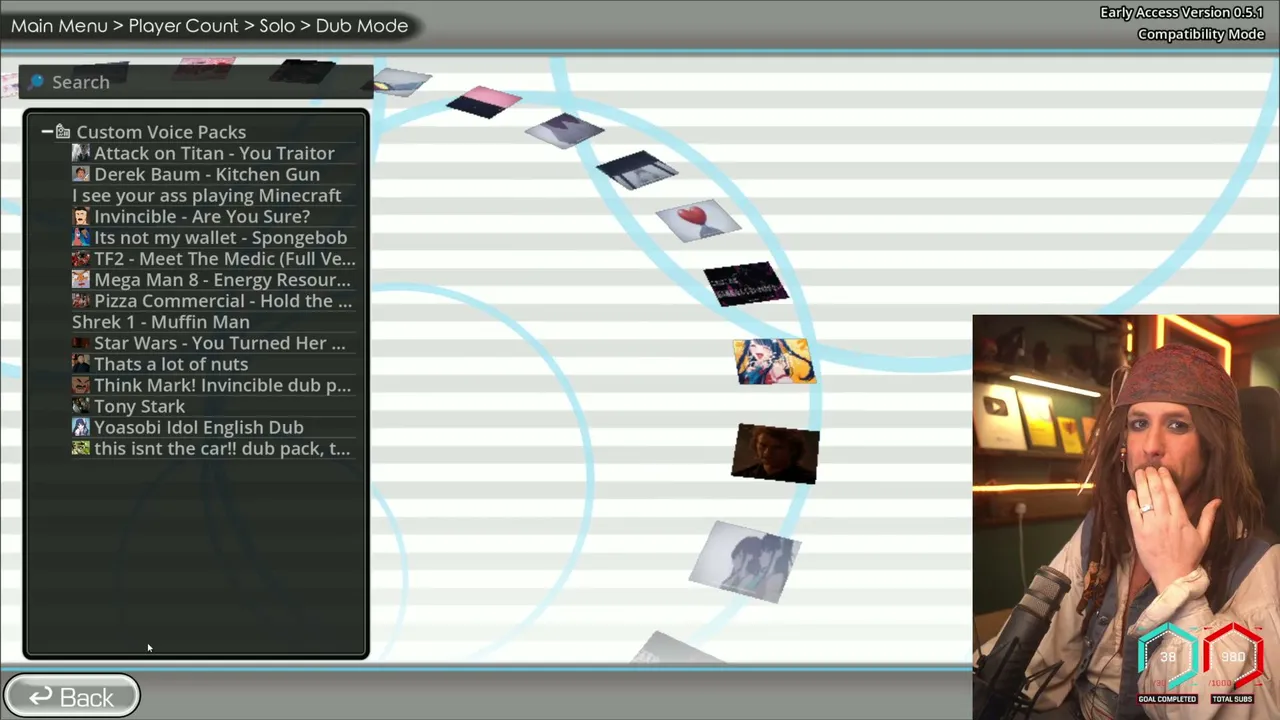Click the Star Wars pack icon
Screen dimensions: 1280x720
(81, 343)
